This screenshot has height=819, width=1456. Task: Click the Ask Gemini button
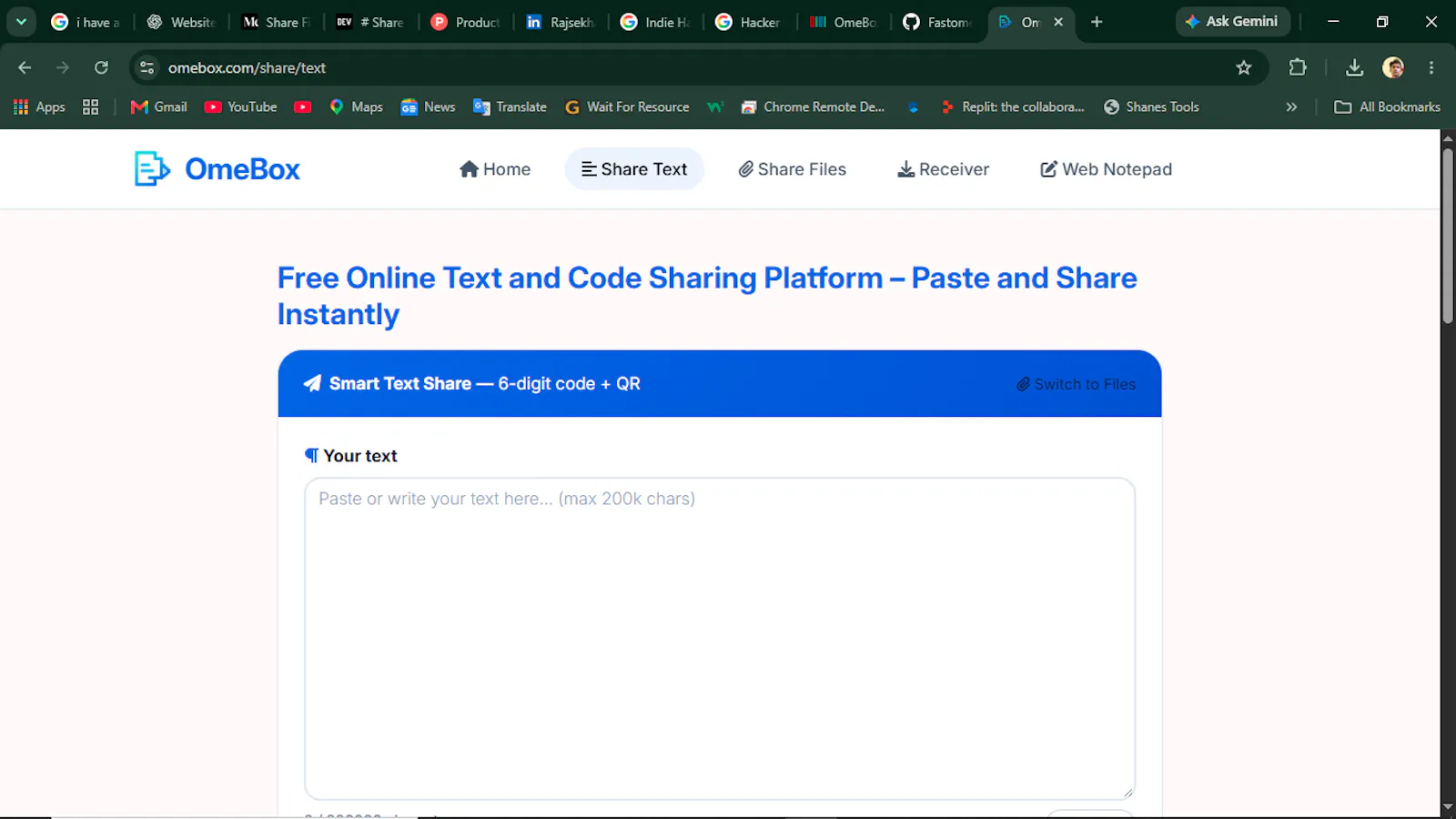[x=1232, y=22]
